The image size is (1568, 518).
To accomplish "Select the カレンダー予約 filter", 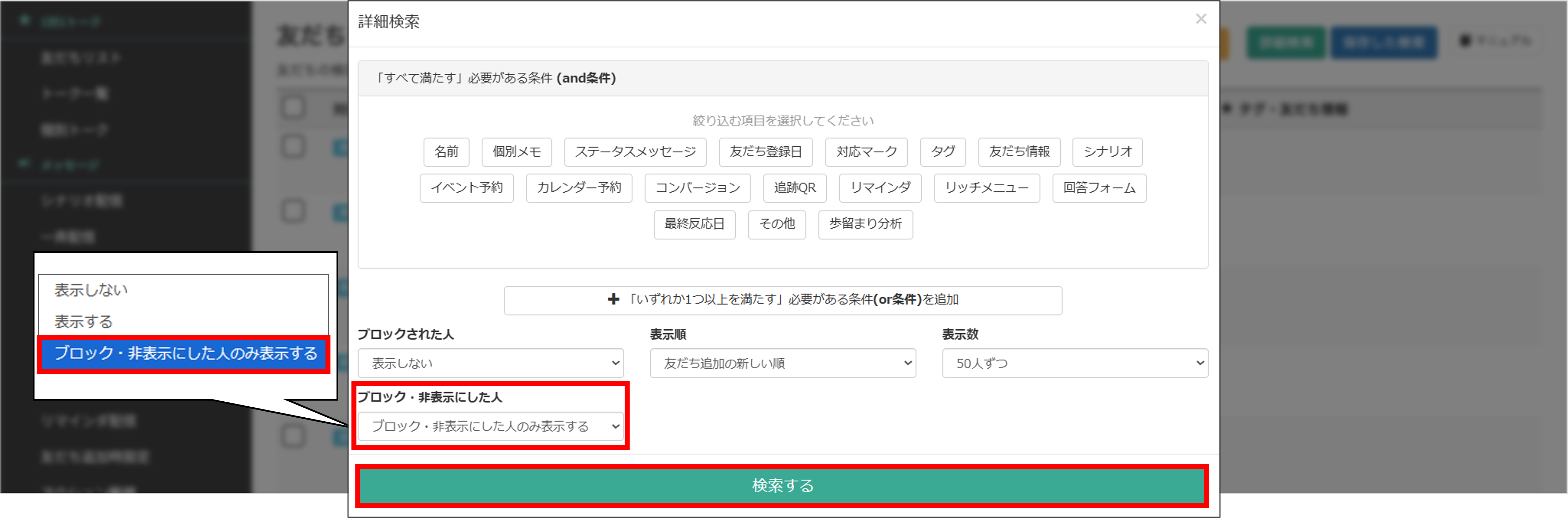I will [578, 188].
